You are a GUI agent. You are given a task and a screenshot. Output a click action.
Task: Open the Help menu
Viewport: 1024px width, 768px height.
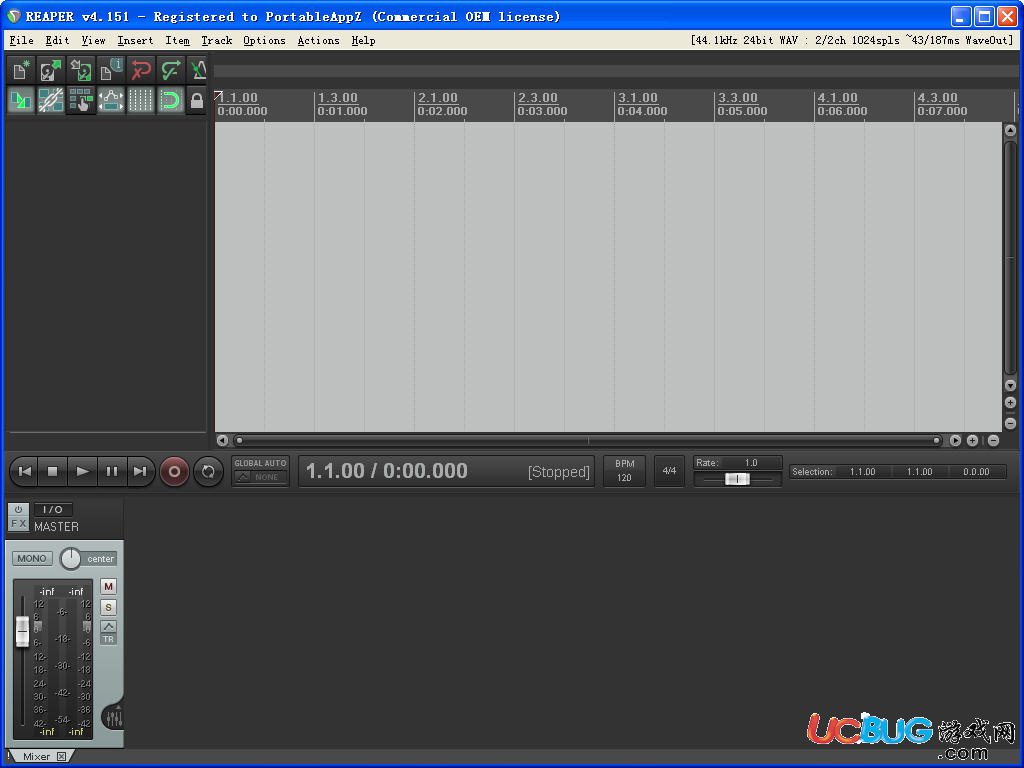click(363, 40)
